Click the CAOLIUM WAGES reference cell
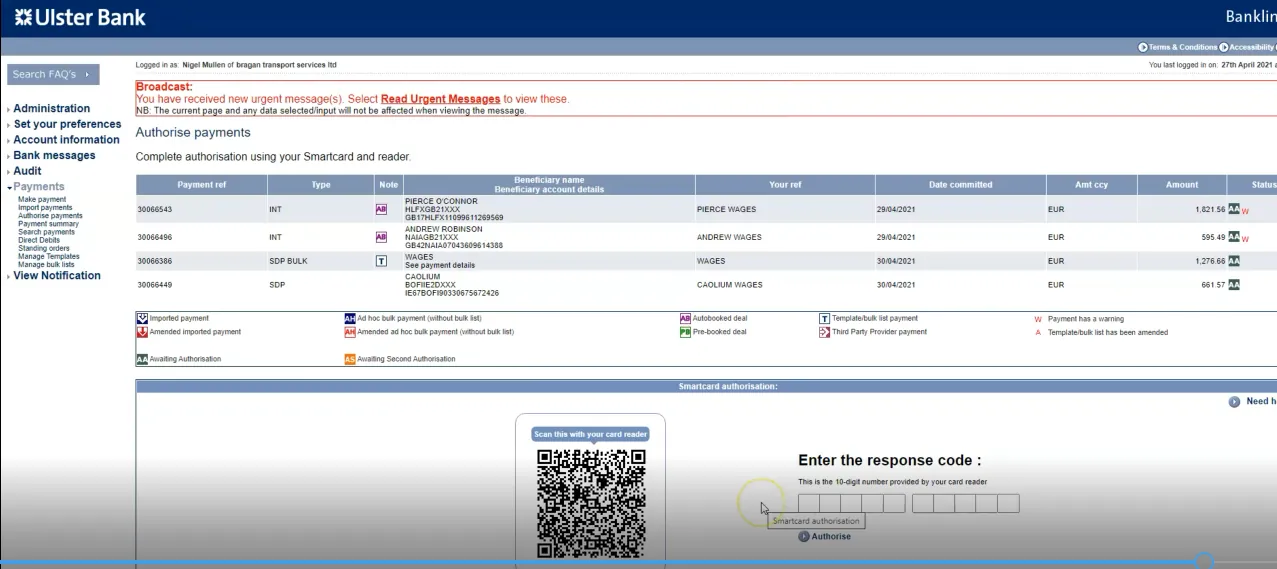 785,285
